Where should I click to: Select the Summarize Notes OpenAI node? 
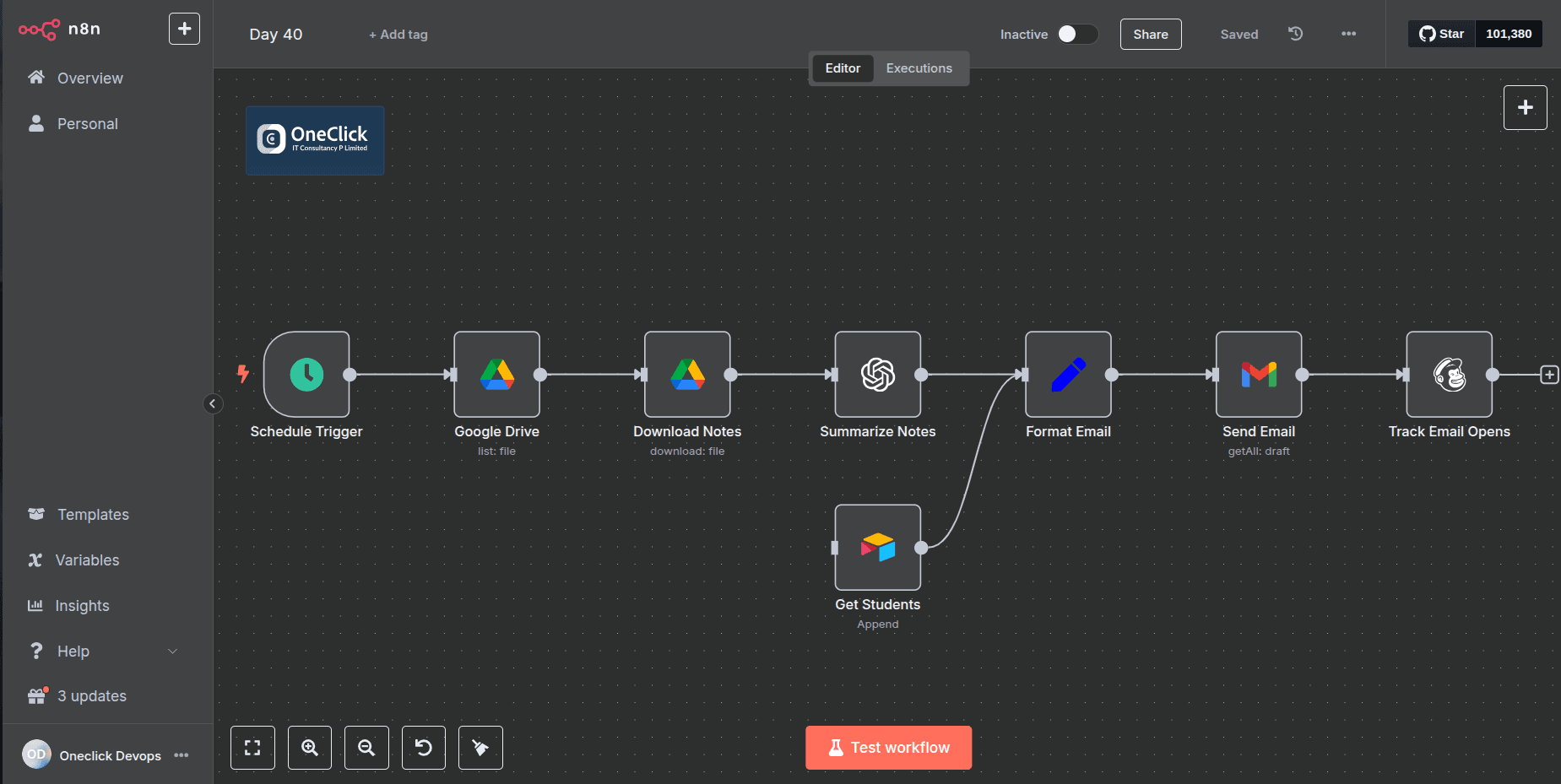tap(878, 374)
